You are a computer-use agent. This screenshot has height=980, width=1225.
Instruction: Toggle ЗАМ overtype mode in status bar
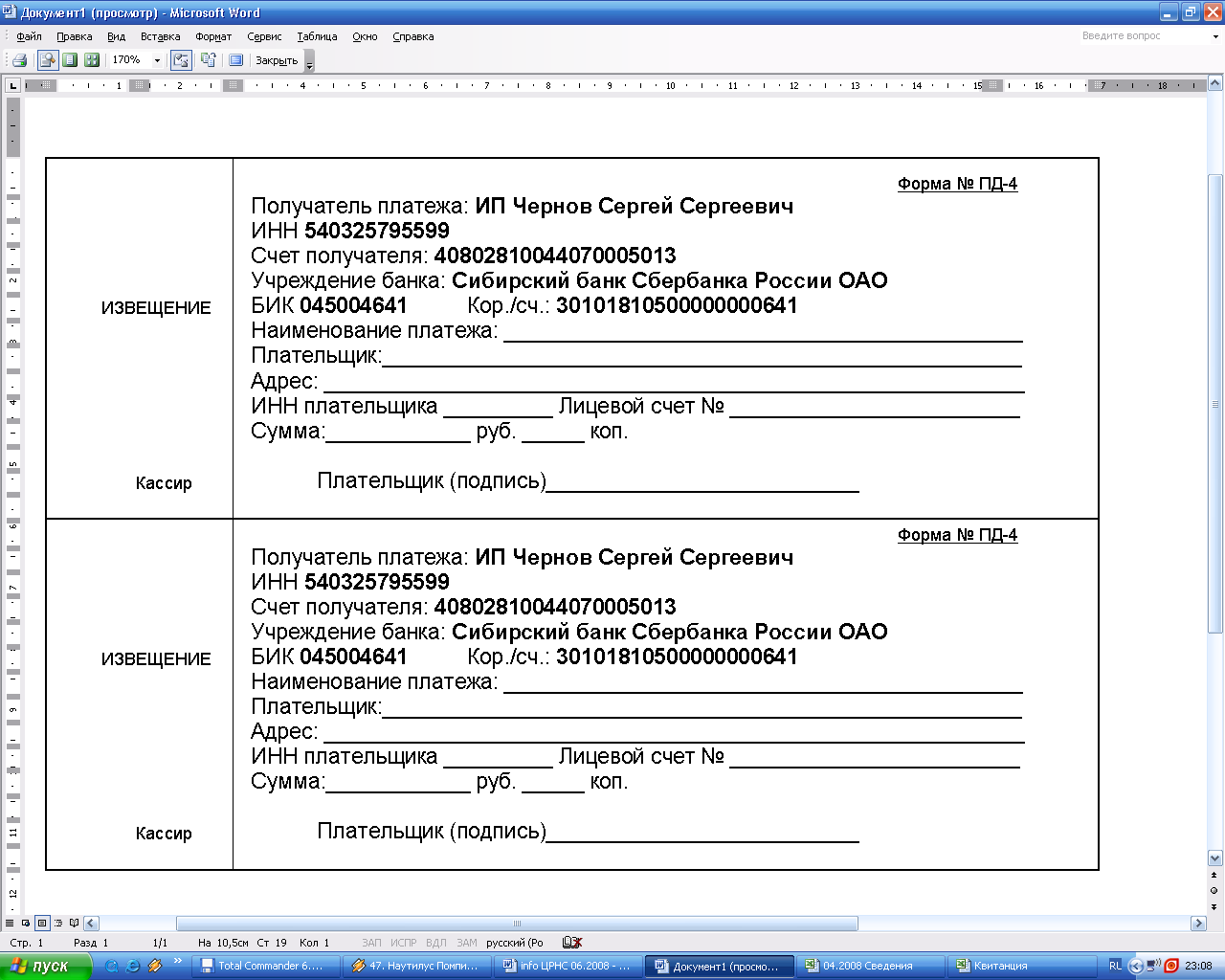[466, 943]
